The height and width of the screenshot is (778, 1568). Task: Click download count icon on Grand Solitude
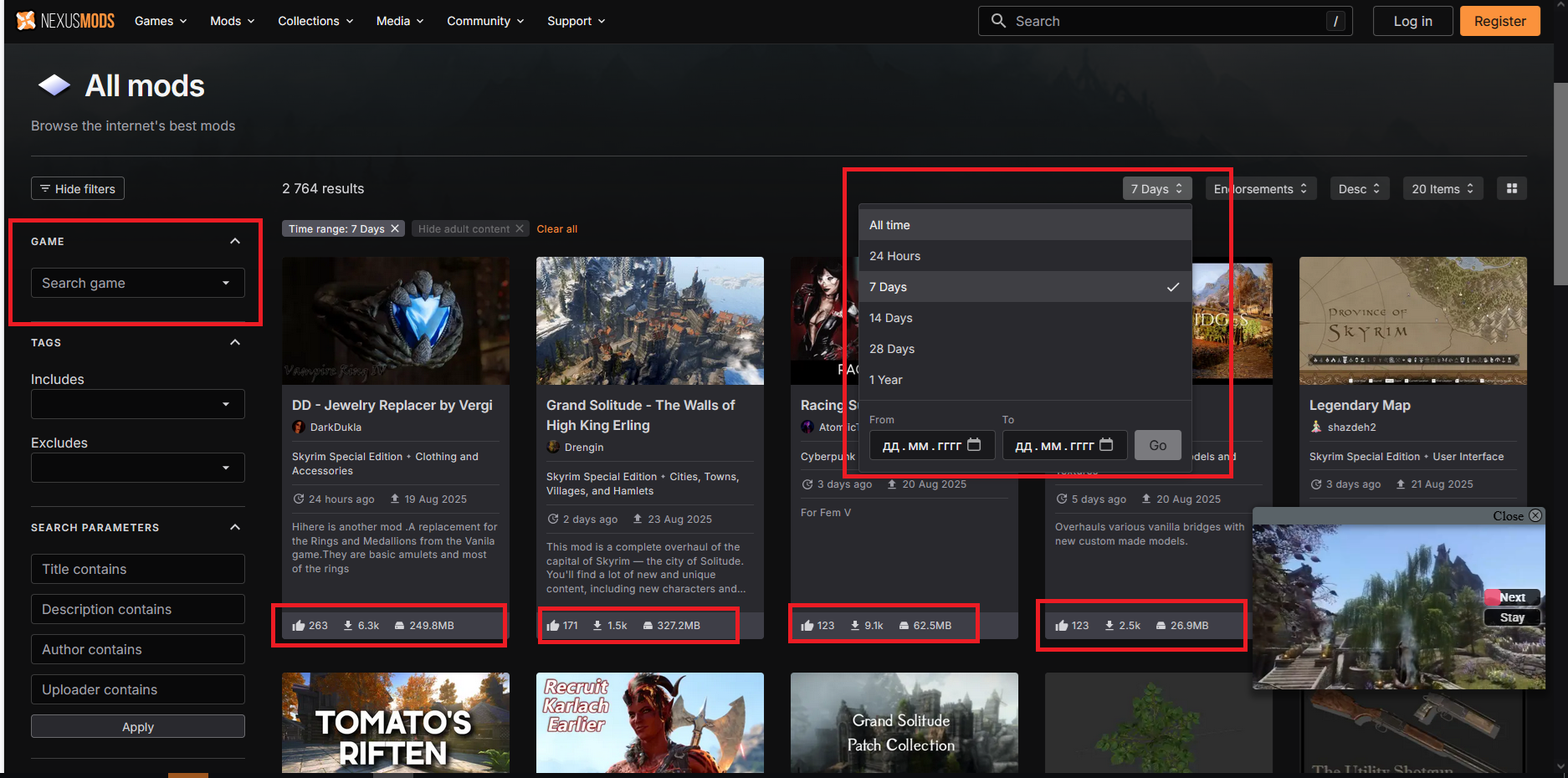coord(597,626)
